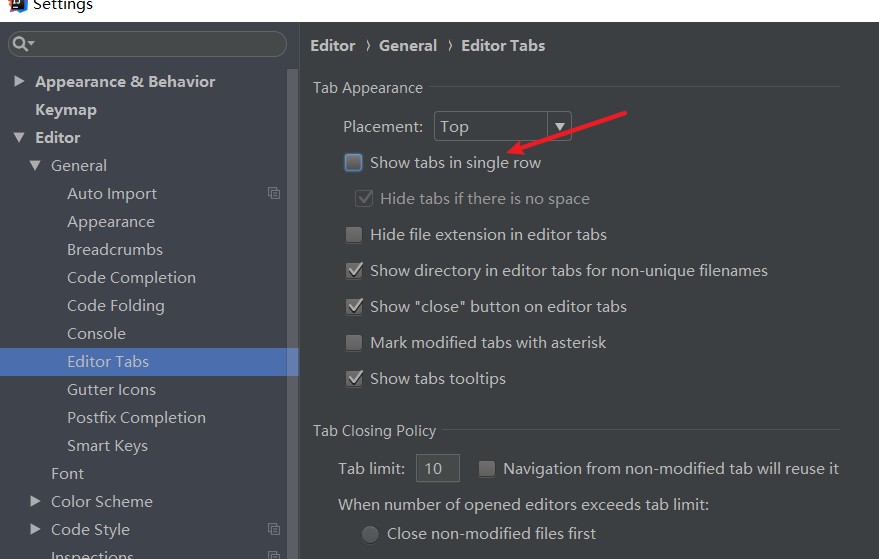Select Close non-modified files first
The image size is (879, 559).
370,534
